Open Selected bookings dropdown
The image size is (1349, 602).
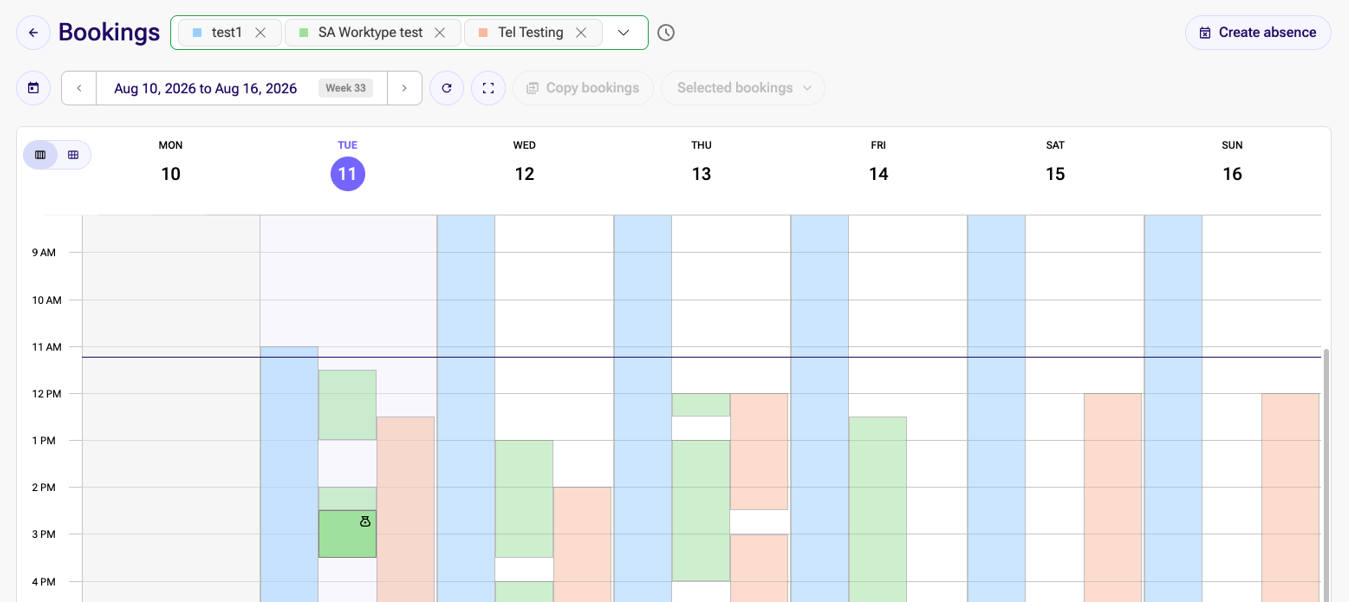click(743, 88)
